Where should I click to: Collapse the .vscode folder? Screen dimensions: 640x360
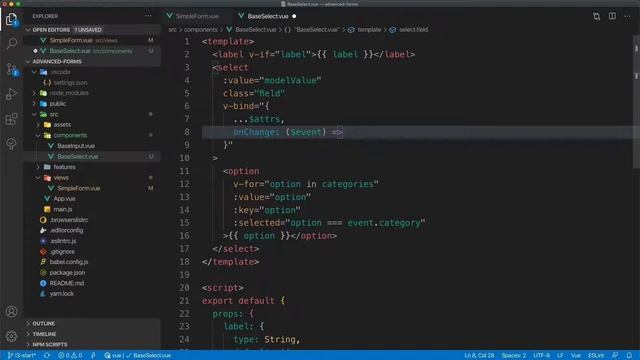(x=92, y=72)
